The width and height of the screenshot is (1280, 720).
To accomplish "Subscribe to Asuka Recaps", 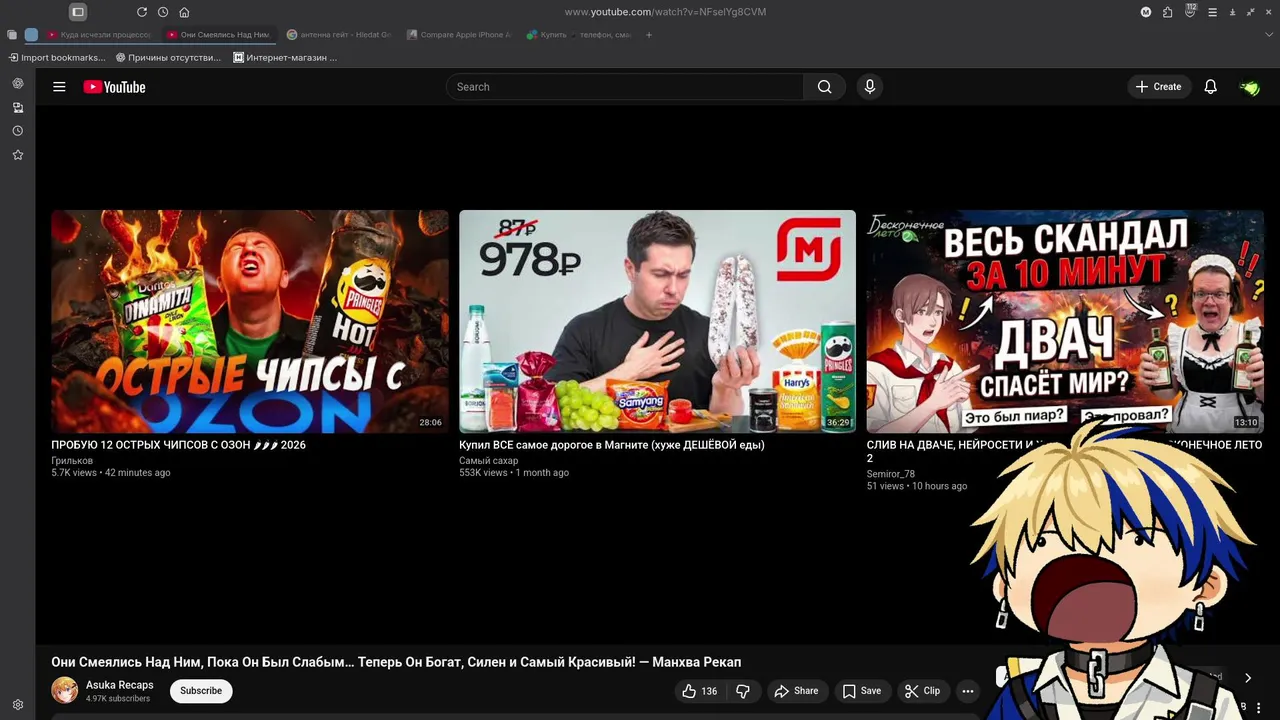I will click(201, 691).
